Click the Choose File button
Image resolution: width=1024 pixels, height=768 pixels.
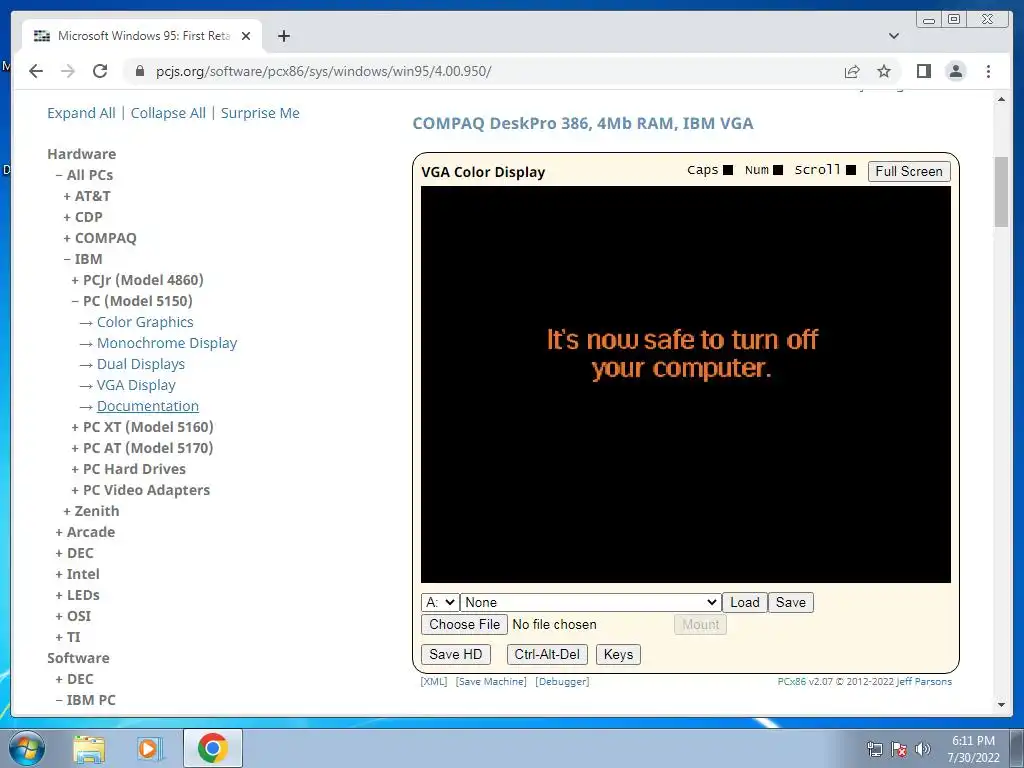click(464, 624)
